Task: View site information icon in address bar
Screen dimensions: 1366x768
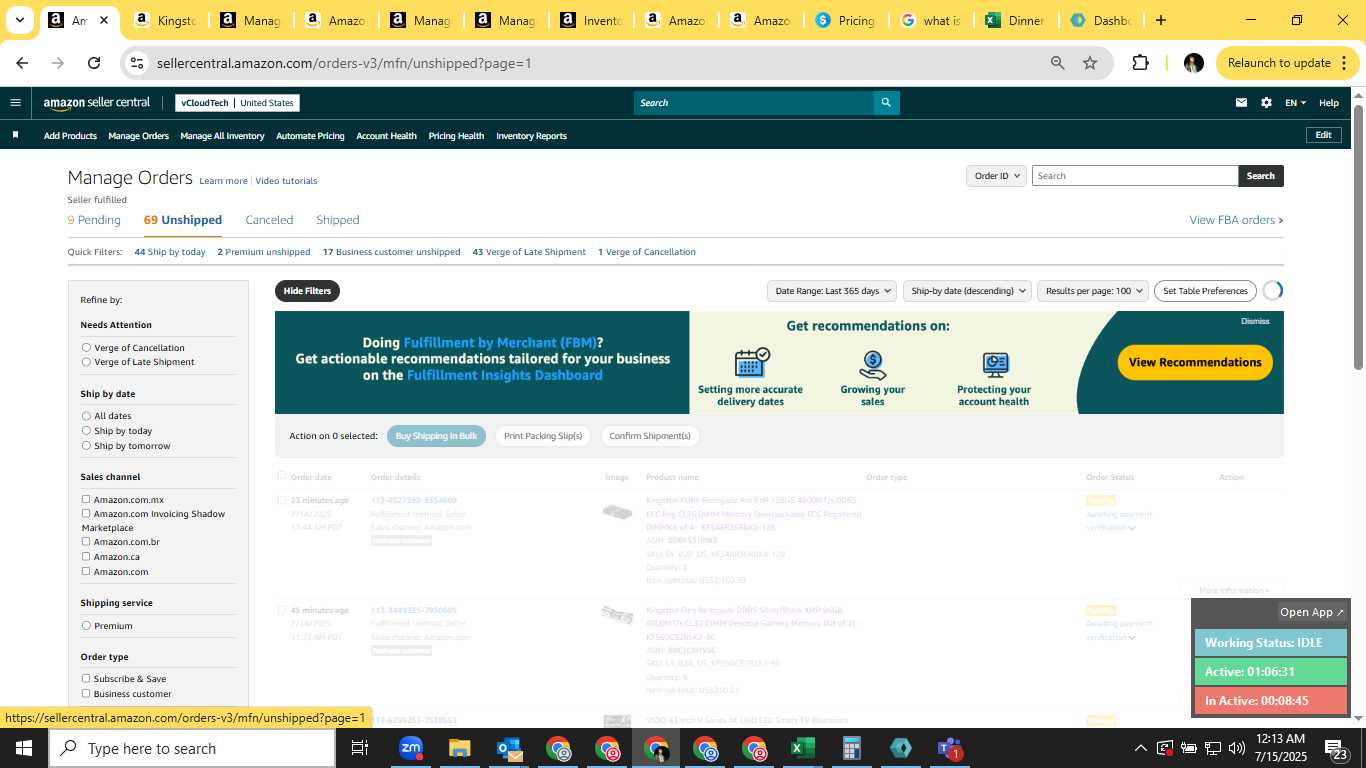Action: click(x=138, y=63)
